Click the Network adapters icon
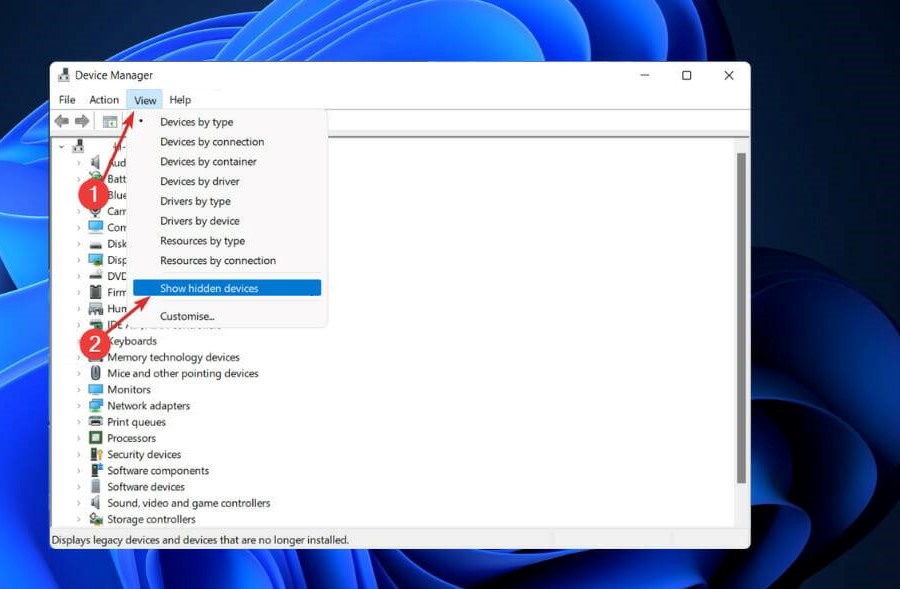Screen dimensions: 900x589 click(96, 406)
